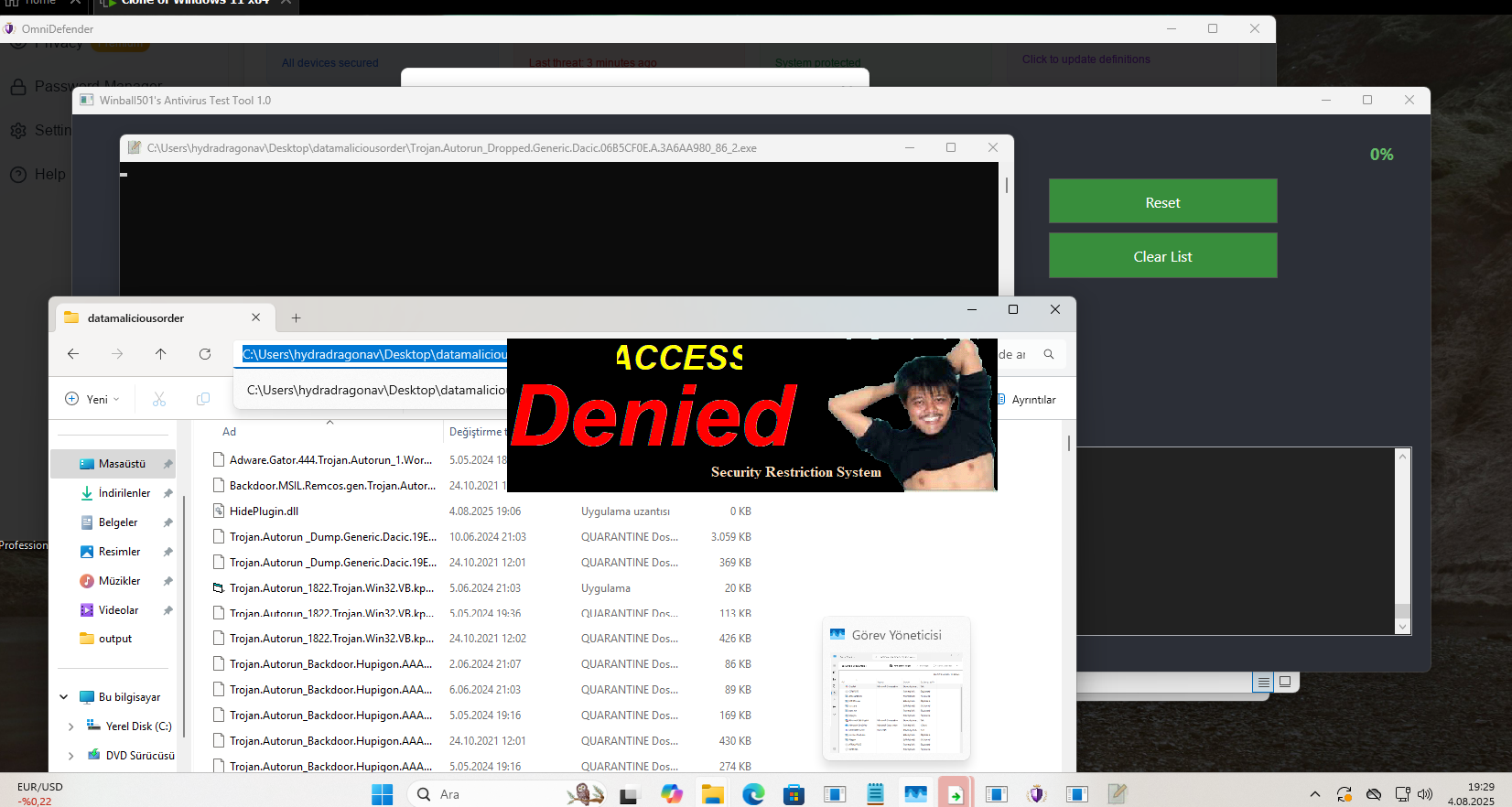The image size is (1512, 807).
Task: Open the Windows Start menu
Action: [x=383, y=794]
